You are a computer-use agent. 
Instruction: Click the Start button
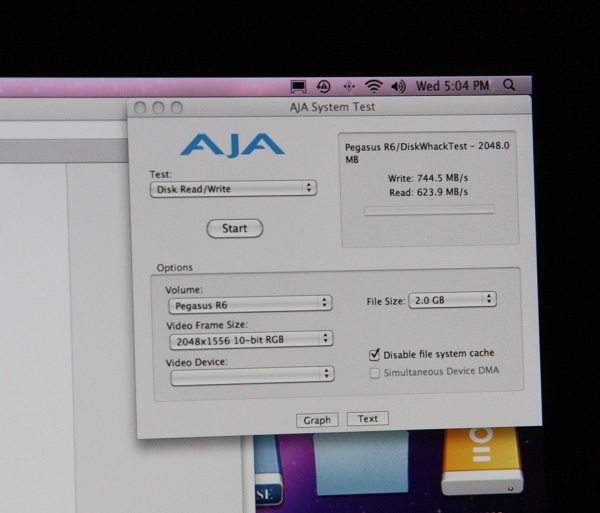pos(235,228)
